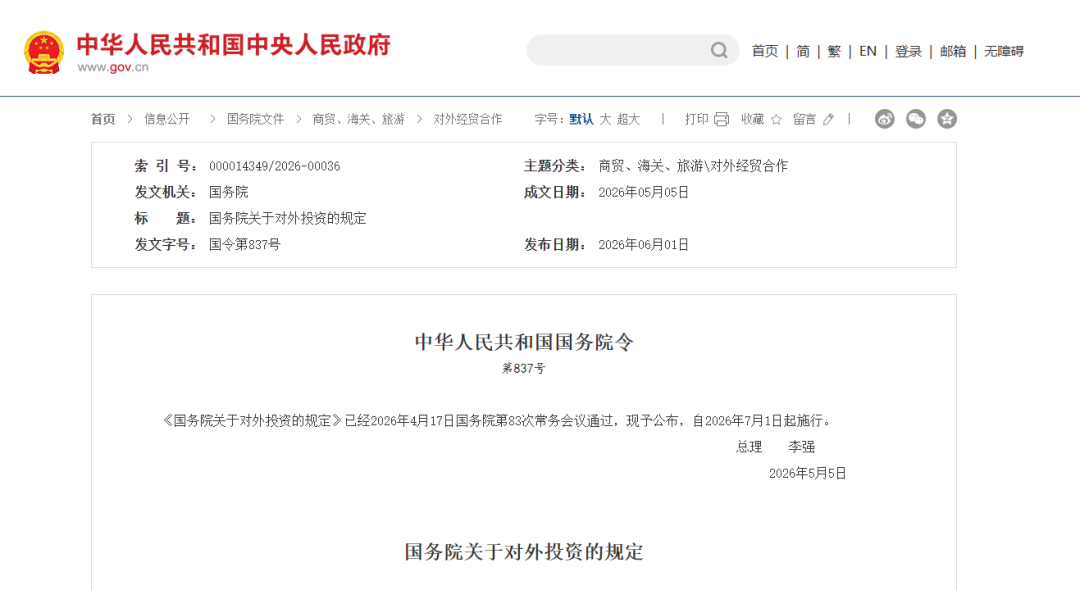Click the 收藏 bookmark label
This screenshot has height=590, width=1080.
(x=753, y=119)
